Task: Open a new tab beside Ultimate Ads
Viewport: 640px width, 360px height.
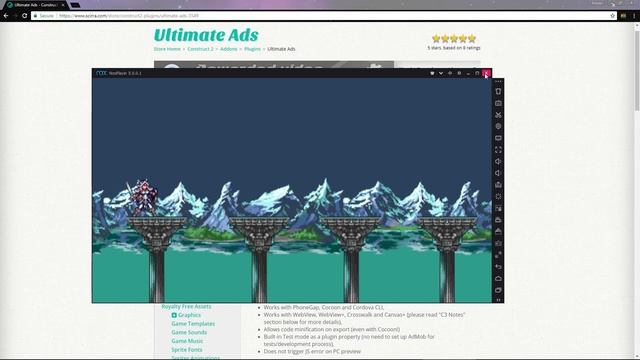Action: 75,5
